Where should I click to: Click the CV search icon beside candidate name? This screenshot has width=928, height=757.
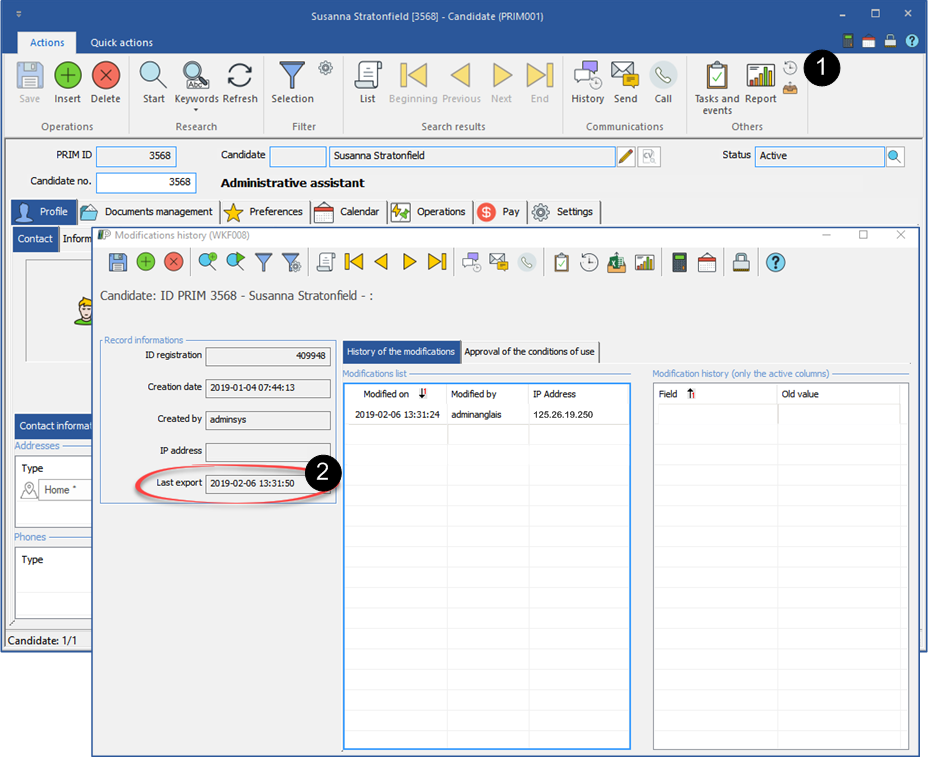[x=649, y=156]
